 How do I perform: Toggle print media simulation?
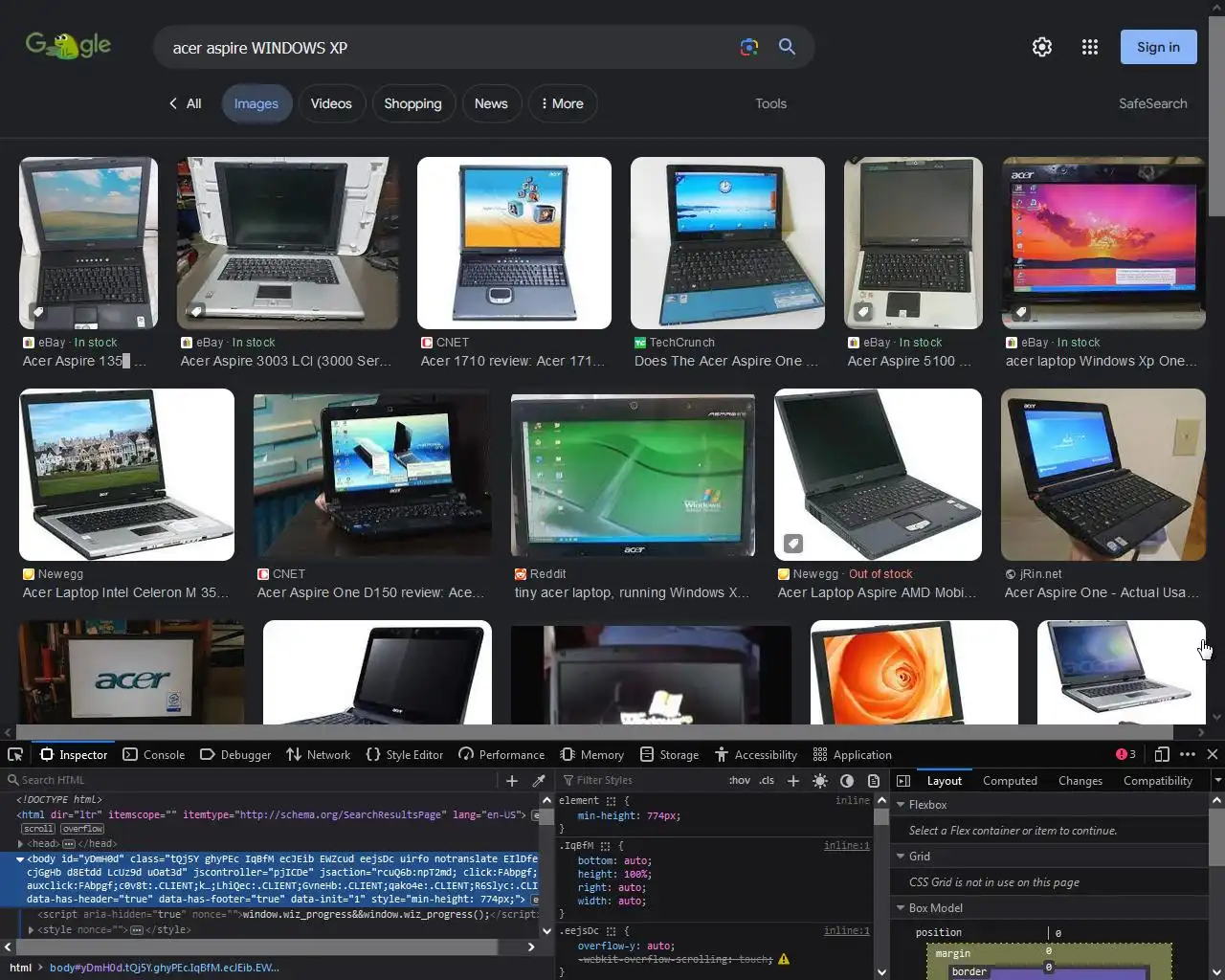(x=874, y=780)
